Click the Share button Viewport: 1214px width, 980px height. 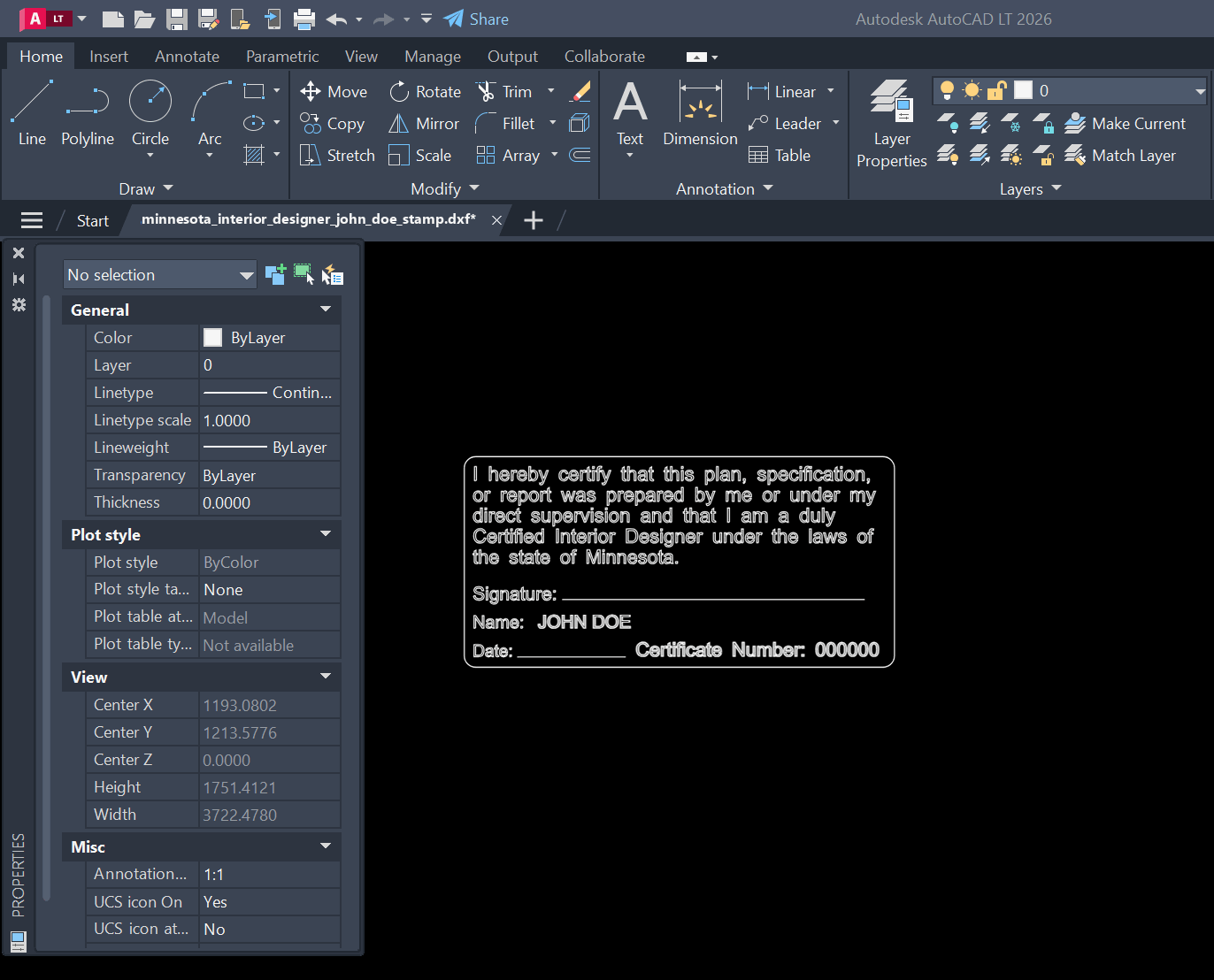coord(476,19)
